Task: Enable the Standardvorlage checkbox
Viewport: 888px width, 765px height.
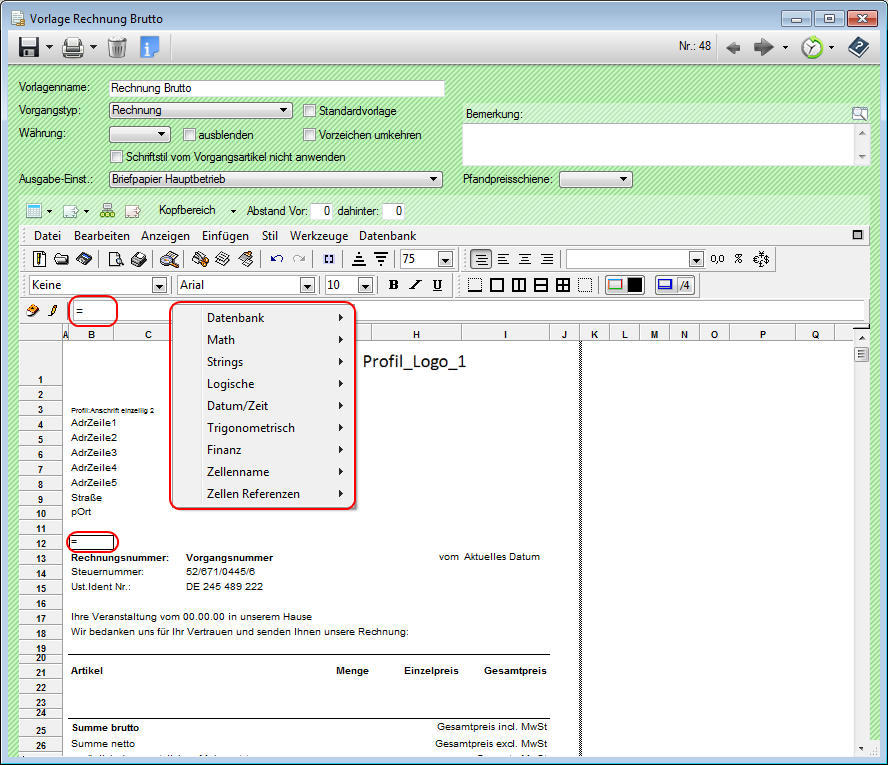Action: point(310,111)
